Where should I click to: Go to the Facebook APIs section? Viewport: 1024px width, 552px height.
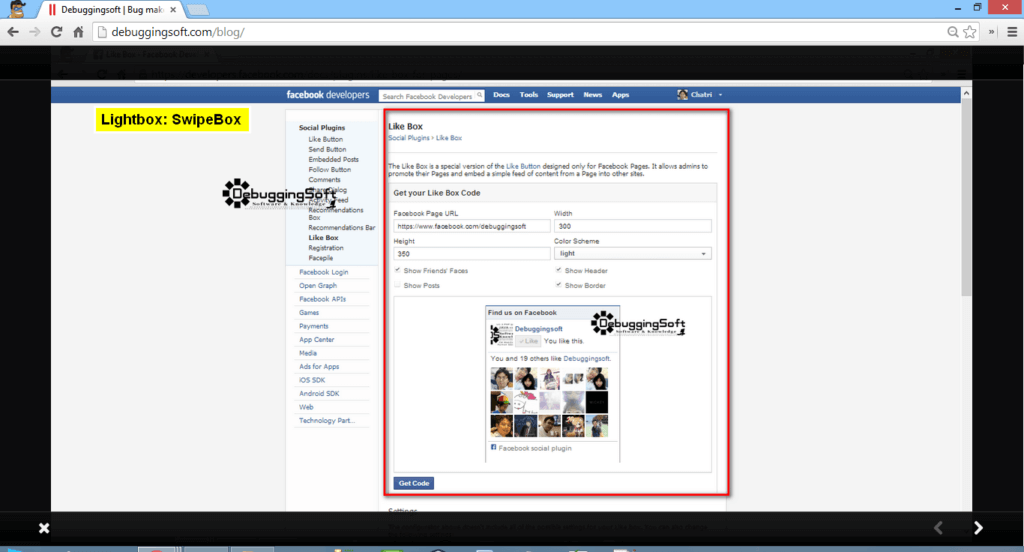323,299
